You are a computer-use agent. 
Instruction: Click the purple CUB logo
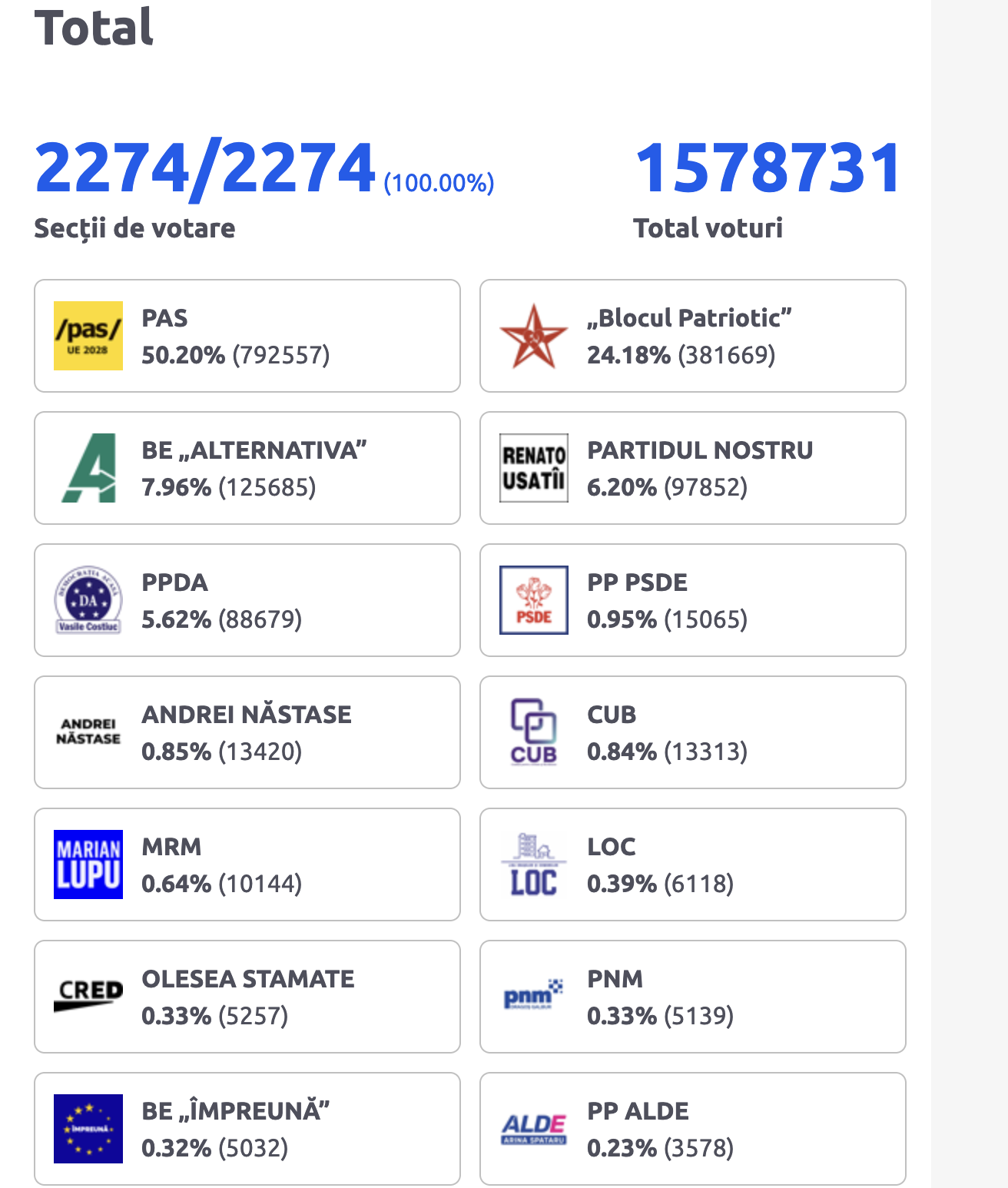534,732
